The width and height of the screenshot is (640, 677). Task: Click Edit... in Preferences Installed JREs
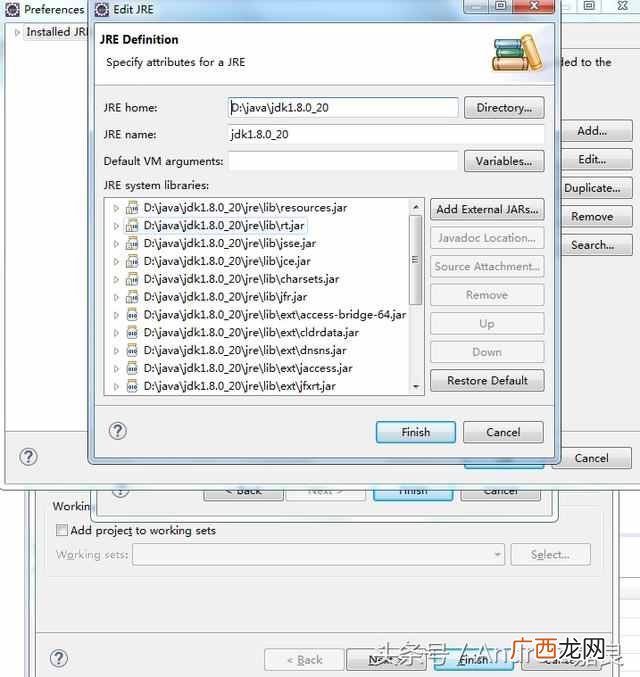tap(596, 159)
